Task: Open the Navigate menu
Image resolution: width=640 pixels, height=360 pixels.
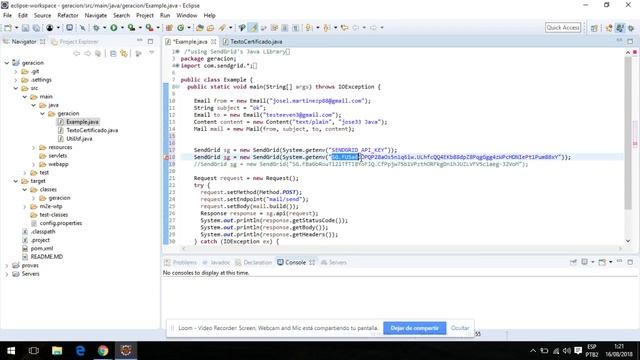Action: [96, 16]
